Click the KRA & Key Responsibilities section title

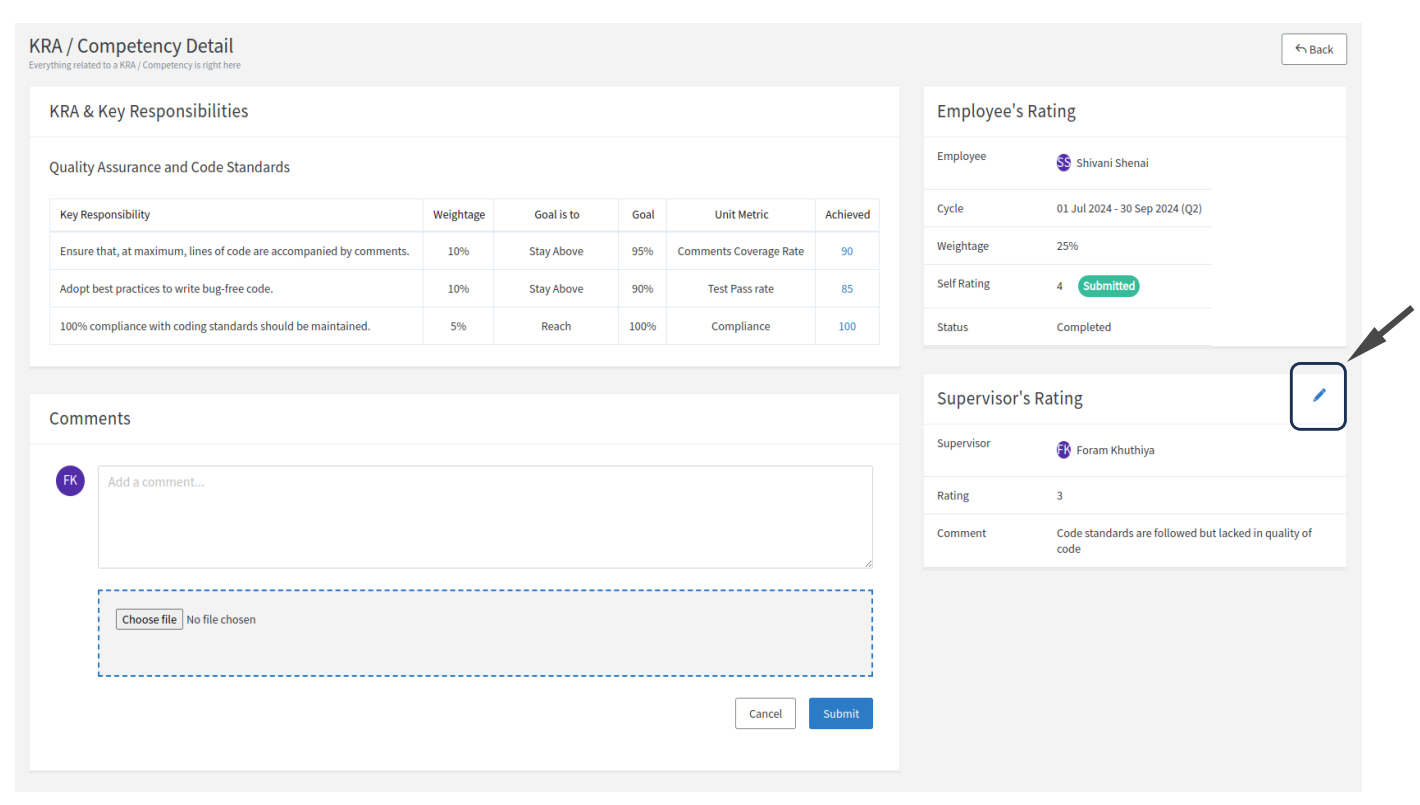[x=148, y=111]
